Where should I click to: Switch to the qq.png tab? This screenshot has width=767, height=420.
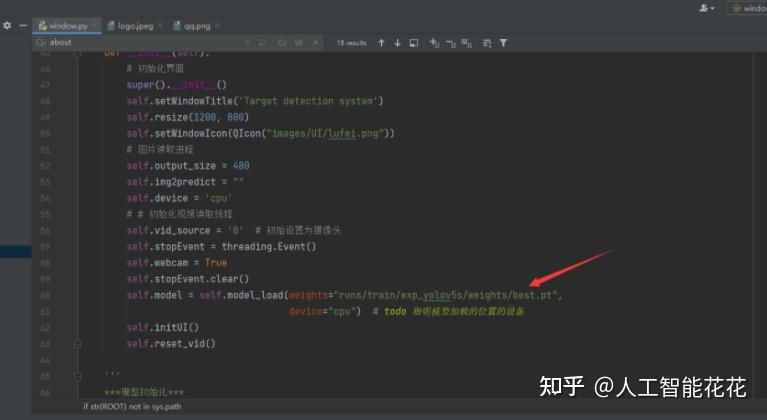click(196, 26)
